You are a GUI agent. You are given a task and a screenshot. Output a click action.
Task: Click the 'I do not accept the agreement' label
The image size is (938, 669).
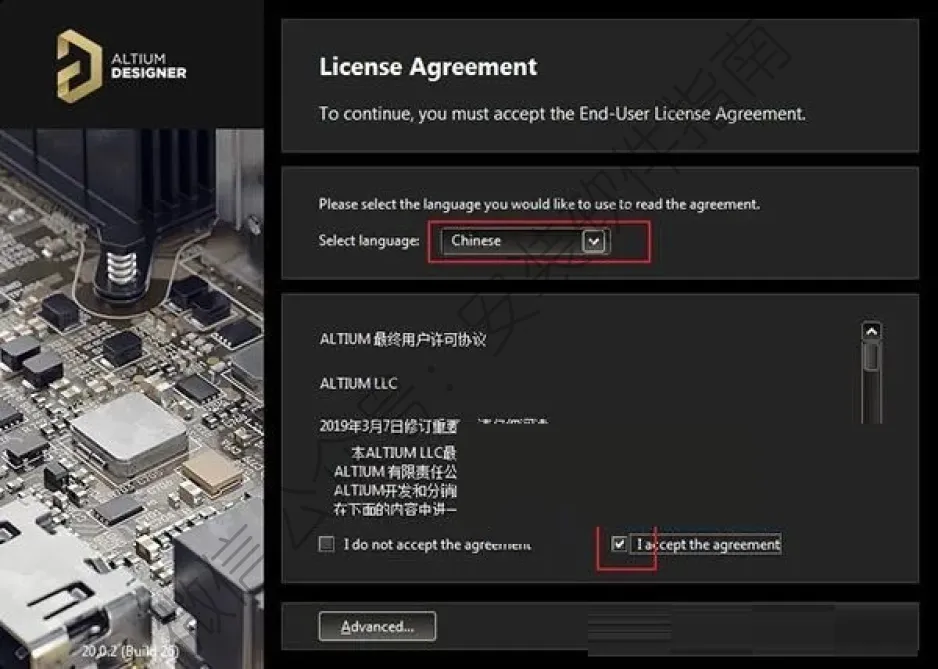coord(437,545)
